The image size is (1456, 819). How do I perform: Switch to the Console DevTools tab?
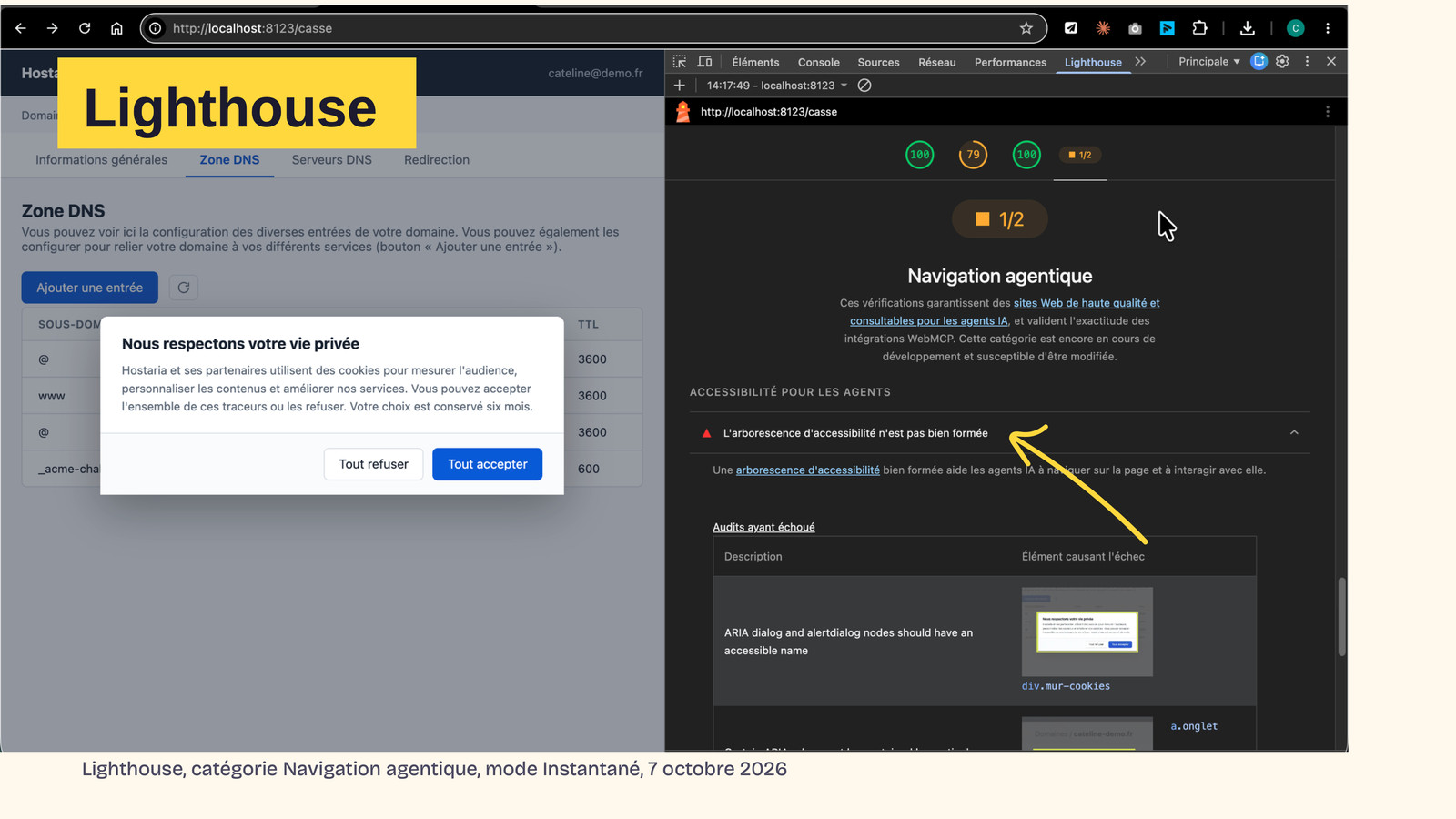[x=819, y=62]
